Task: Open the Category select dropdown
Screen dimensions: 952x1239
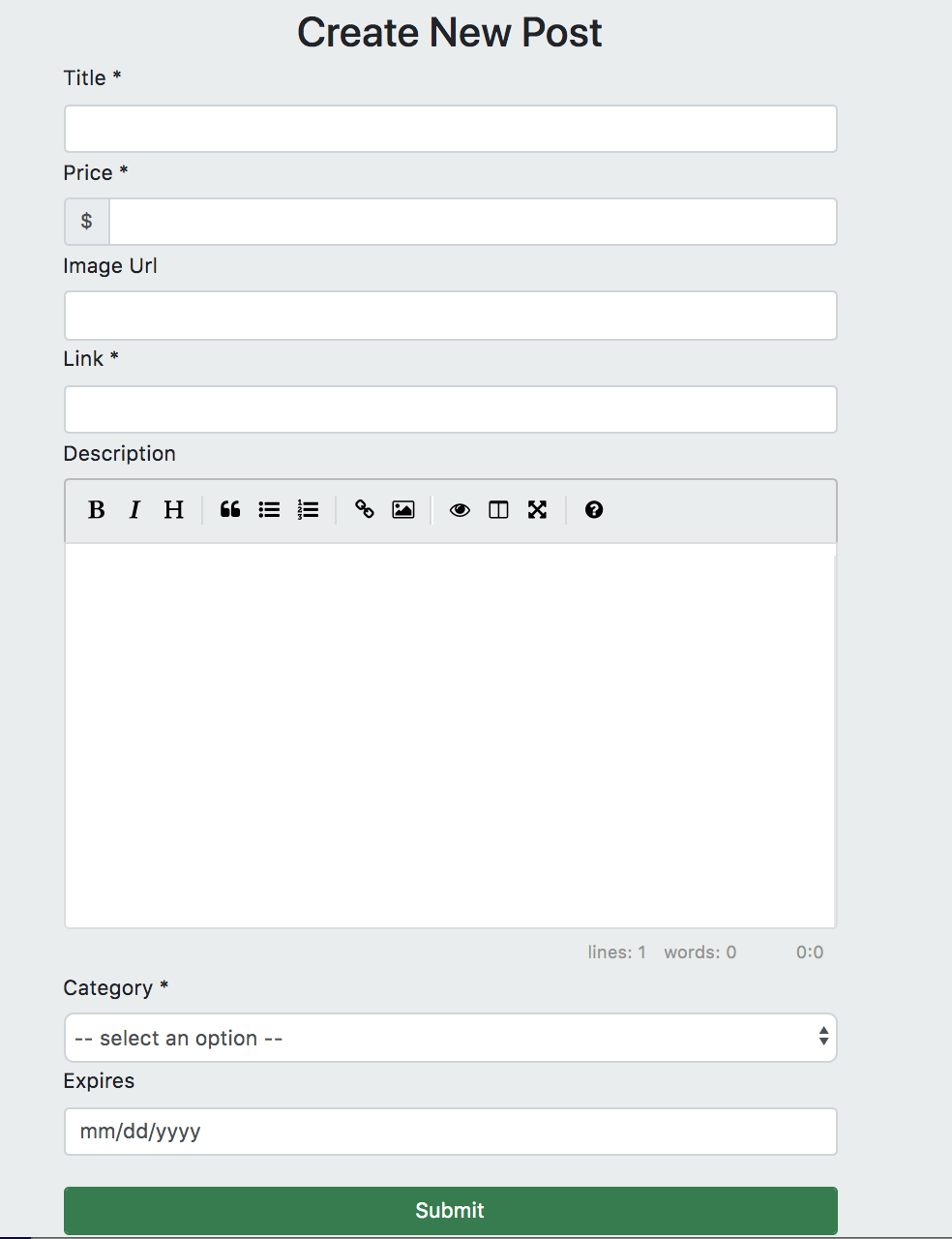Action: click(450, 1038)
